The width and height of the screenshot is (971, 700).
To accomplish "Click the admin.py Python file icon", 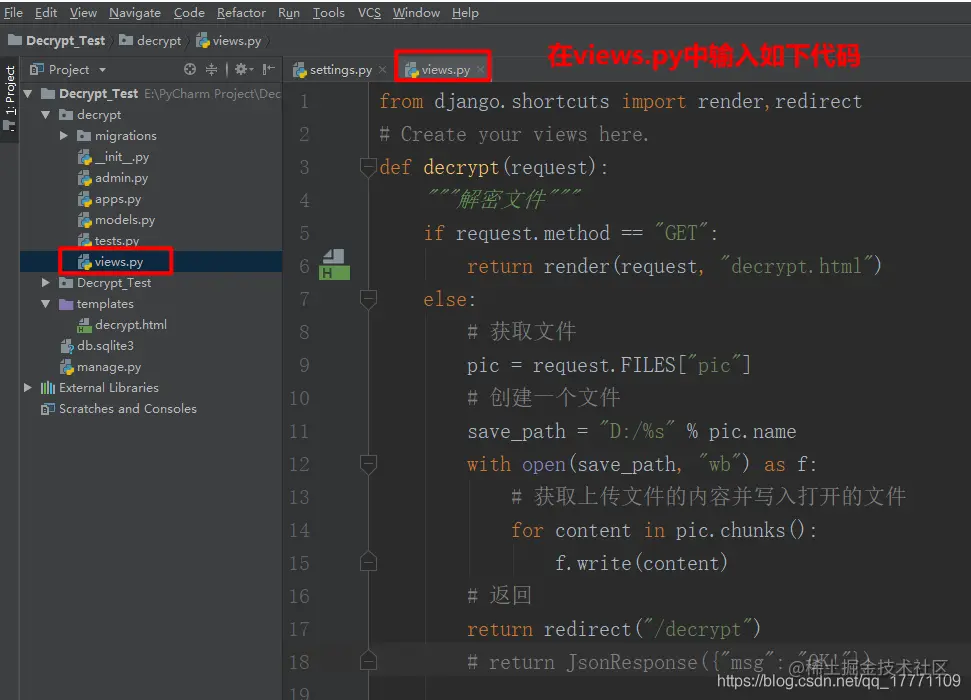I will click(x=85, y=178).
